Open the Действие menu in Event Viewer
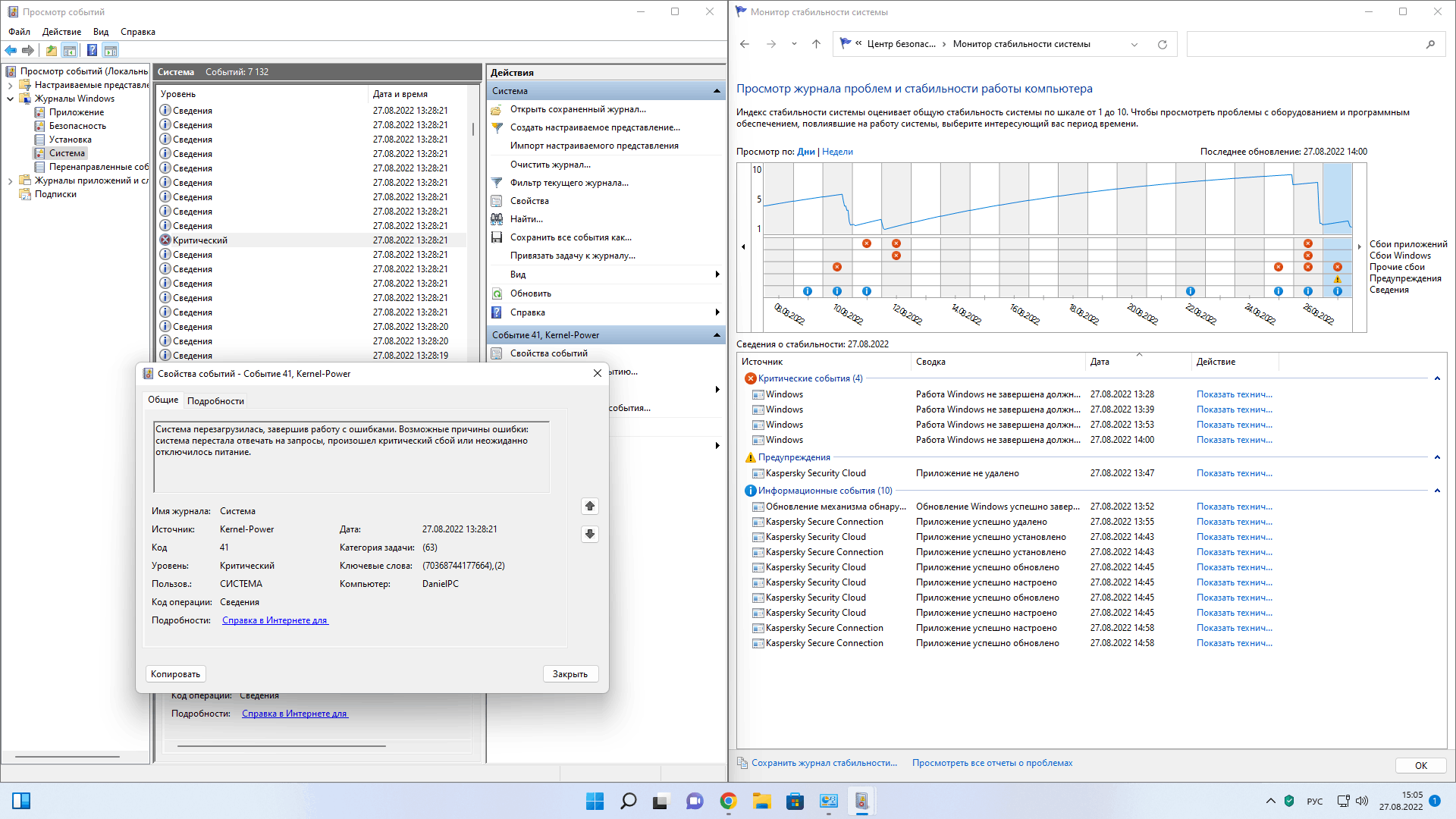Screen dimensions: 1456x819 tap(61, 32)
